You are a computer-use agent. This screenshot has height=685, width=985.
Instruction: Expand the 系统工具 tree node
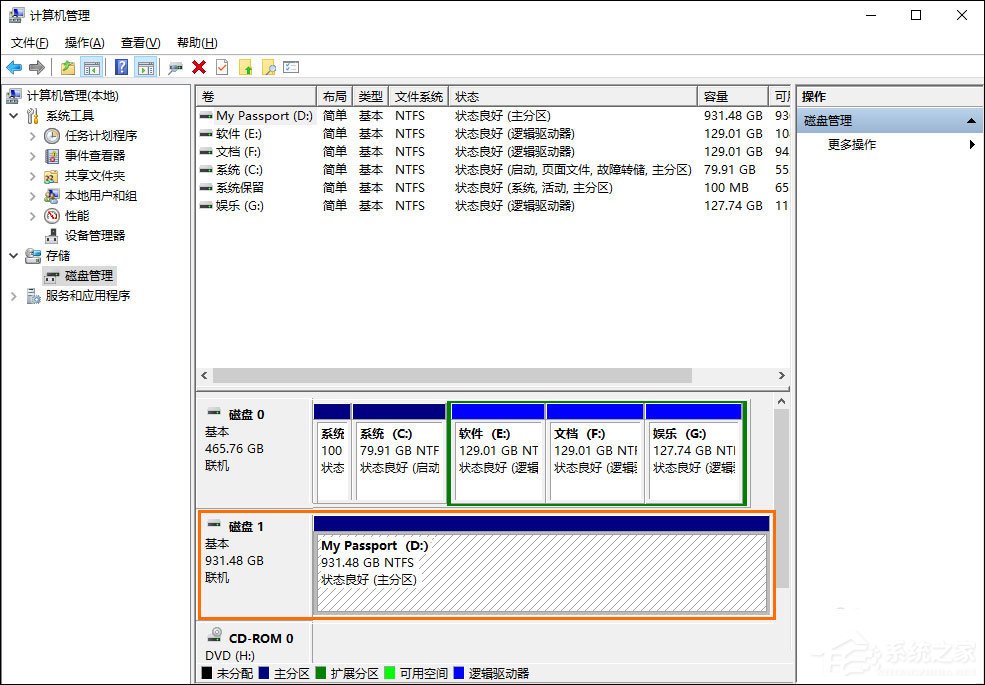coord(13,115)
